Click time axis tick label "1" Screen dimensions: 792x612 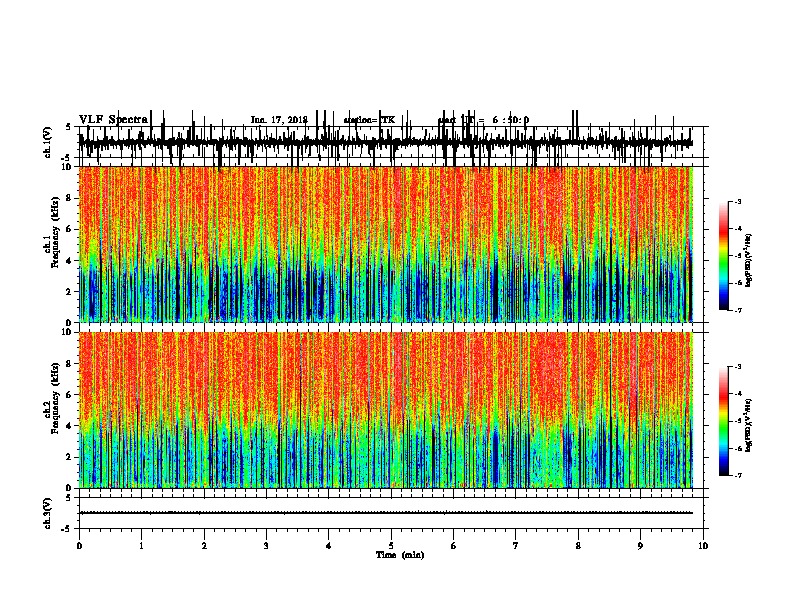pyautogui.click(x=141, y=546)
